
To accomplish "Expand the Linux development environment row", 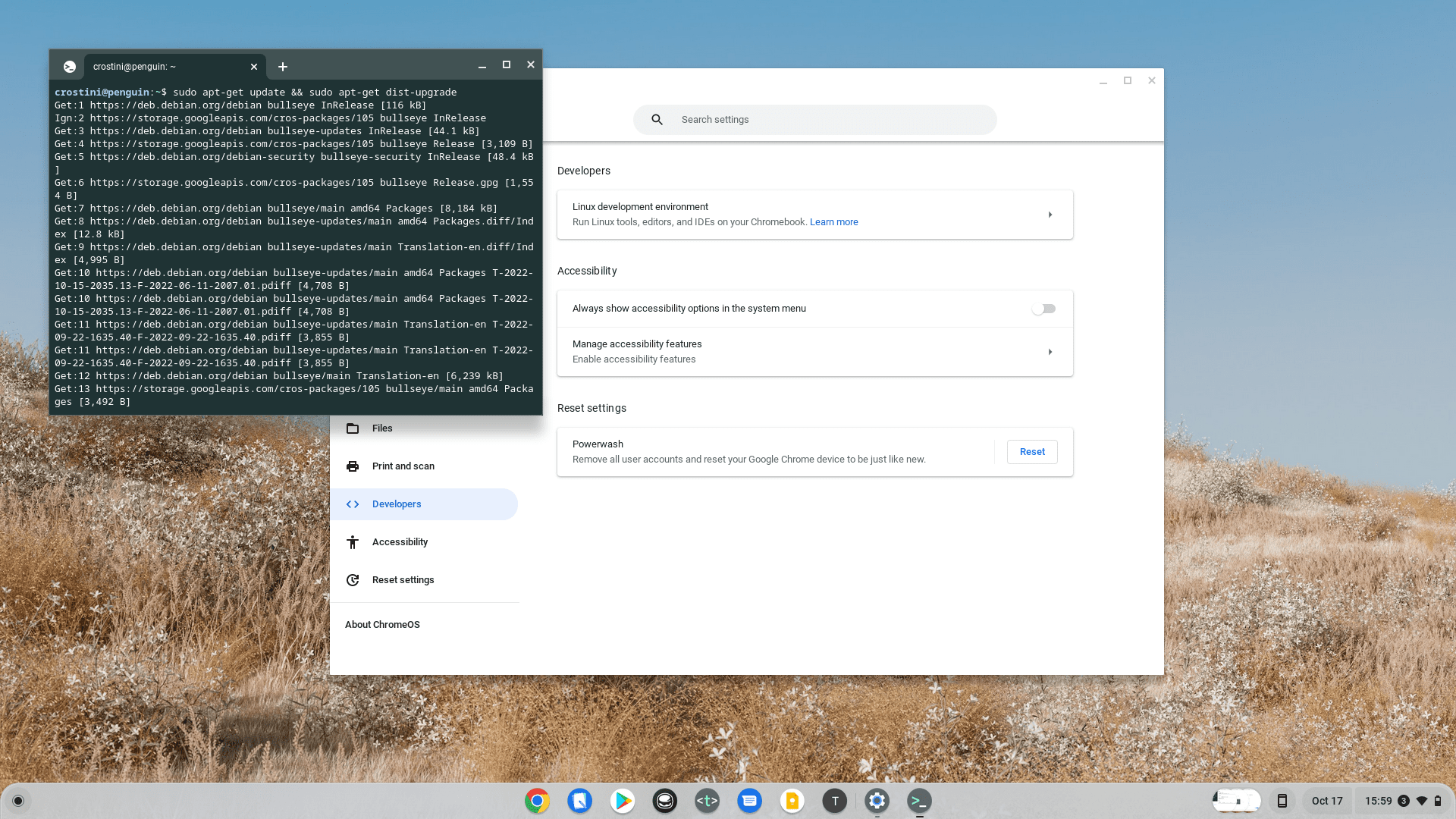I will pyautogui.click(x=814, y=215).
